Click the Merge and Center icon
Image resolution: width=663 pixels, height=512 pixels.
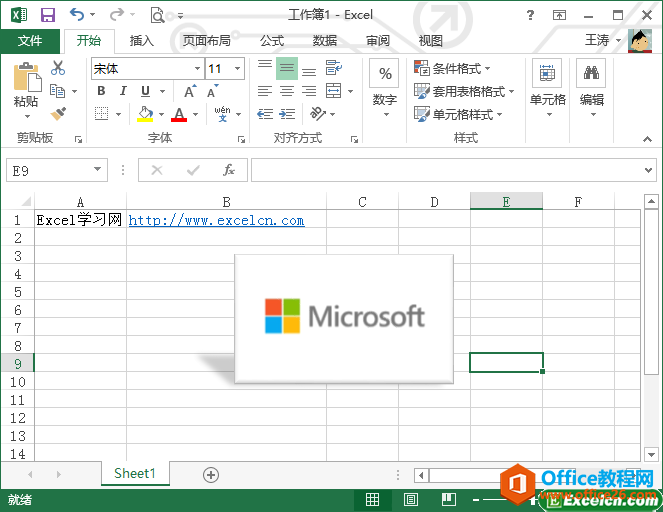[334, 90]
